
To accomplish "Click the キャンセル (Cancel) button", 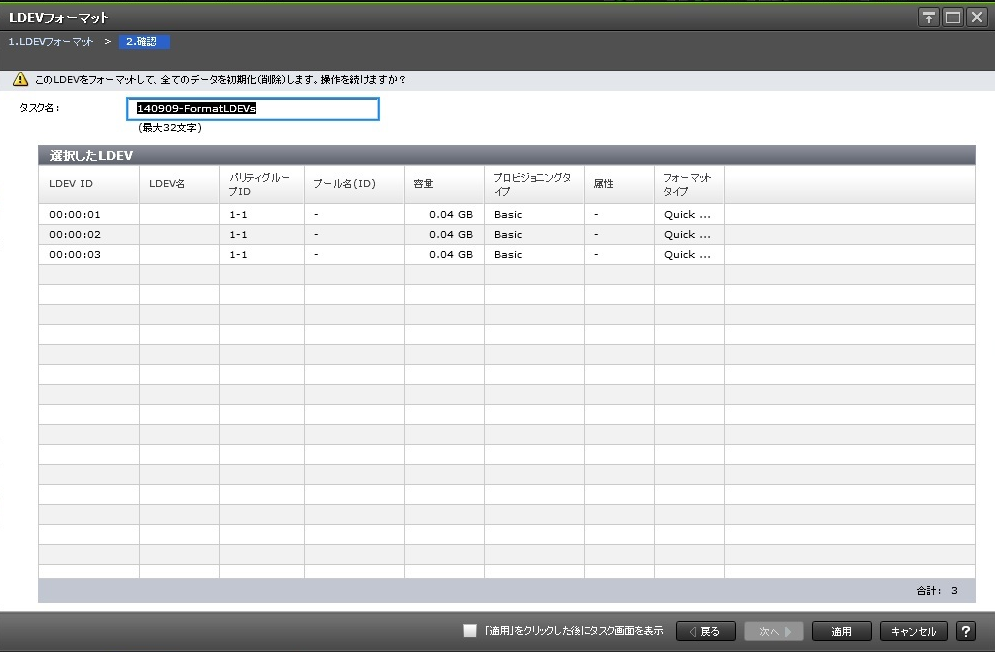I will click(913, 631).
